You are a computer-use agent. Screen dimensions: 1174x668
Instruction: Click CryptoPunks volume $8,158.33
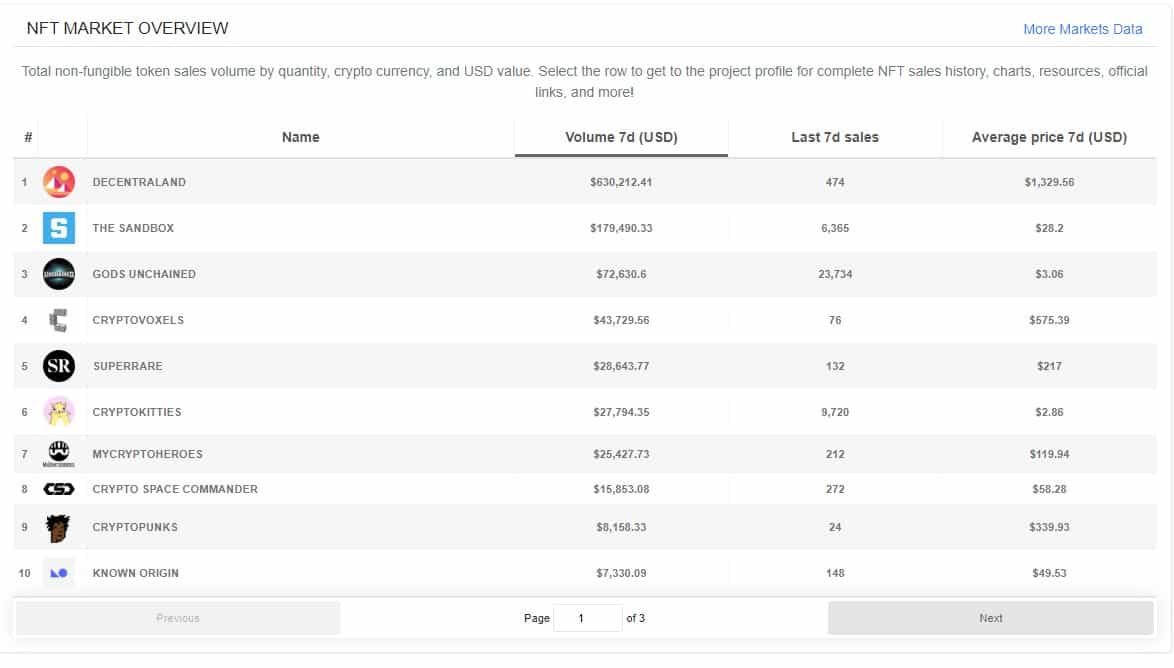click(621, 527)
